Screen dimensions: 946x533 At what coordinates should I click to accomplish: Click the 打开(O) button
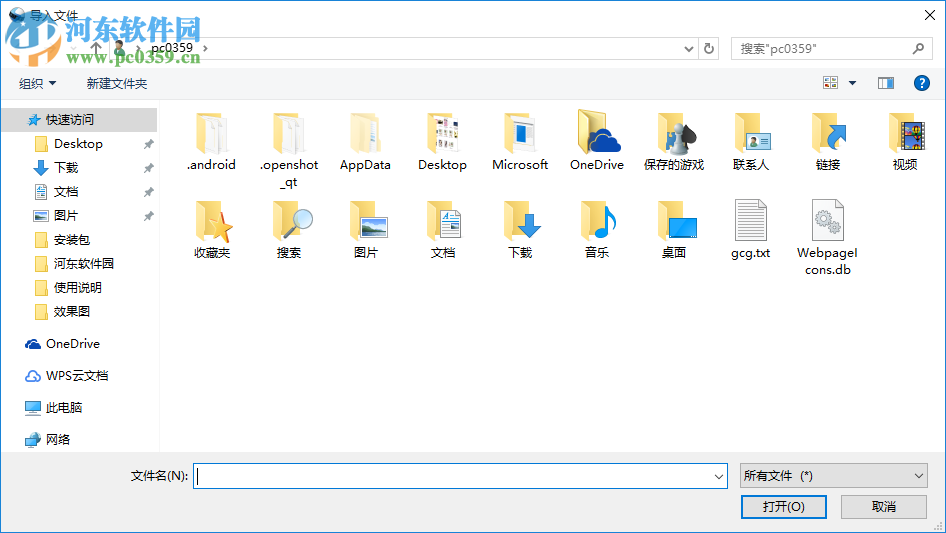tap(784, 506)
